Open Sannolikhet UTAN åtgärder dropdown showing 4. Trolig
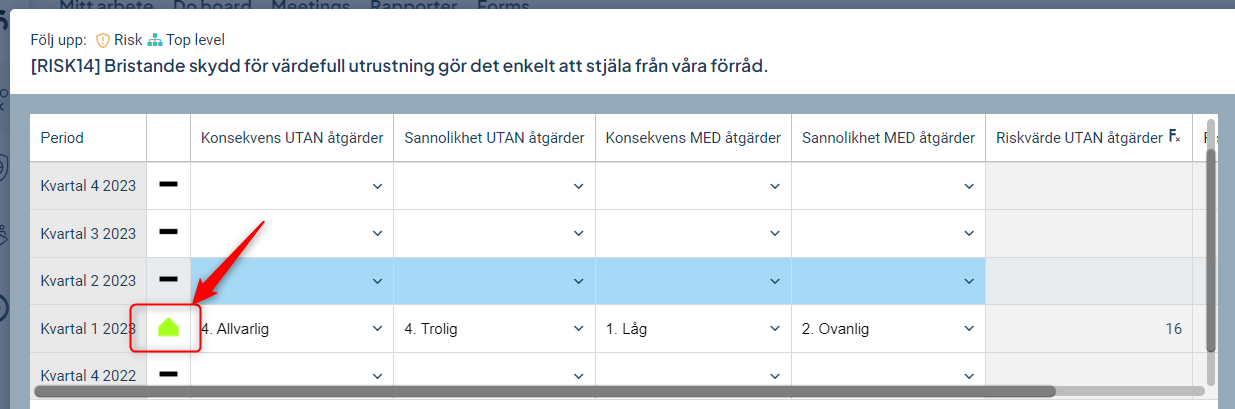The height and width of the screenshot is (409, 1235). (494, 328)
